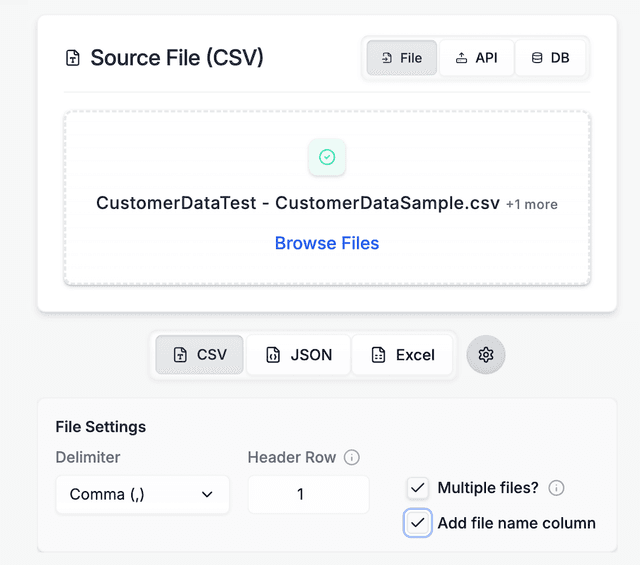Viewport: 640px width, 565px height.
Task: Untick the Multiple files checkbox
Action: tap(417, 487)
